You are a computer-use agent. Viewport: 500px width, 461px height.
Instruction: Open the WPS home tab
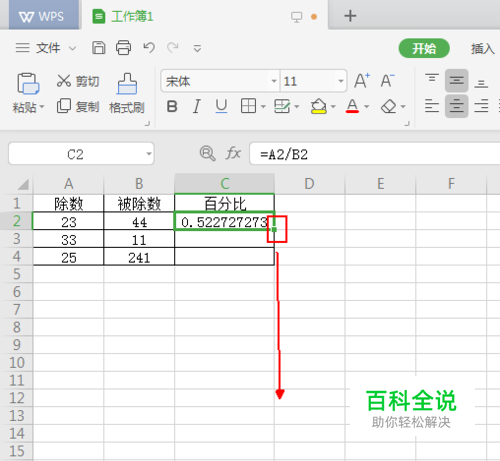click(x=43, y=16)
